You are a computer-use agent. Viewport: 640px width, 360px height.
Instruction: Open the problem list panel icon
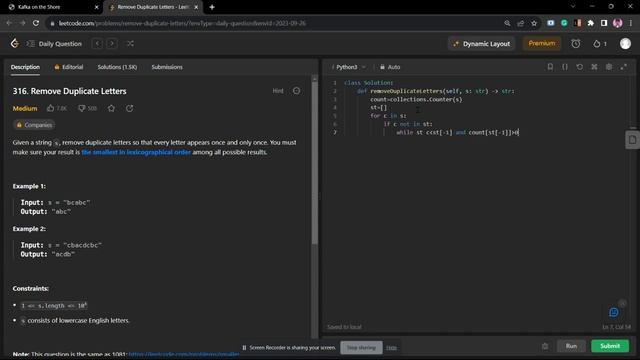click(30, 43)
